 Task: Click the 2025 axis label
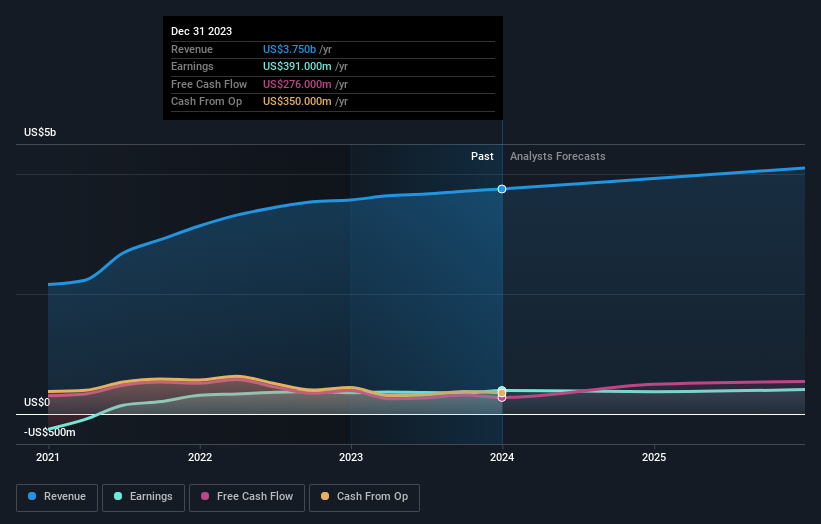(x=654, y=458)
